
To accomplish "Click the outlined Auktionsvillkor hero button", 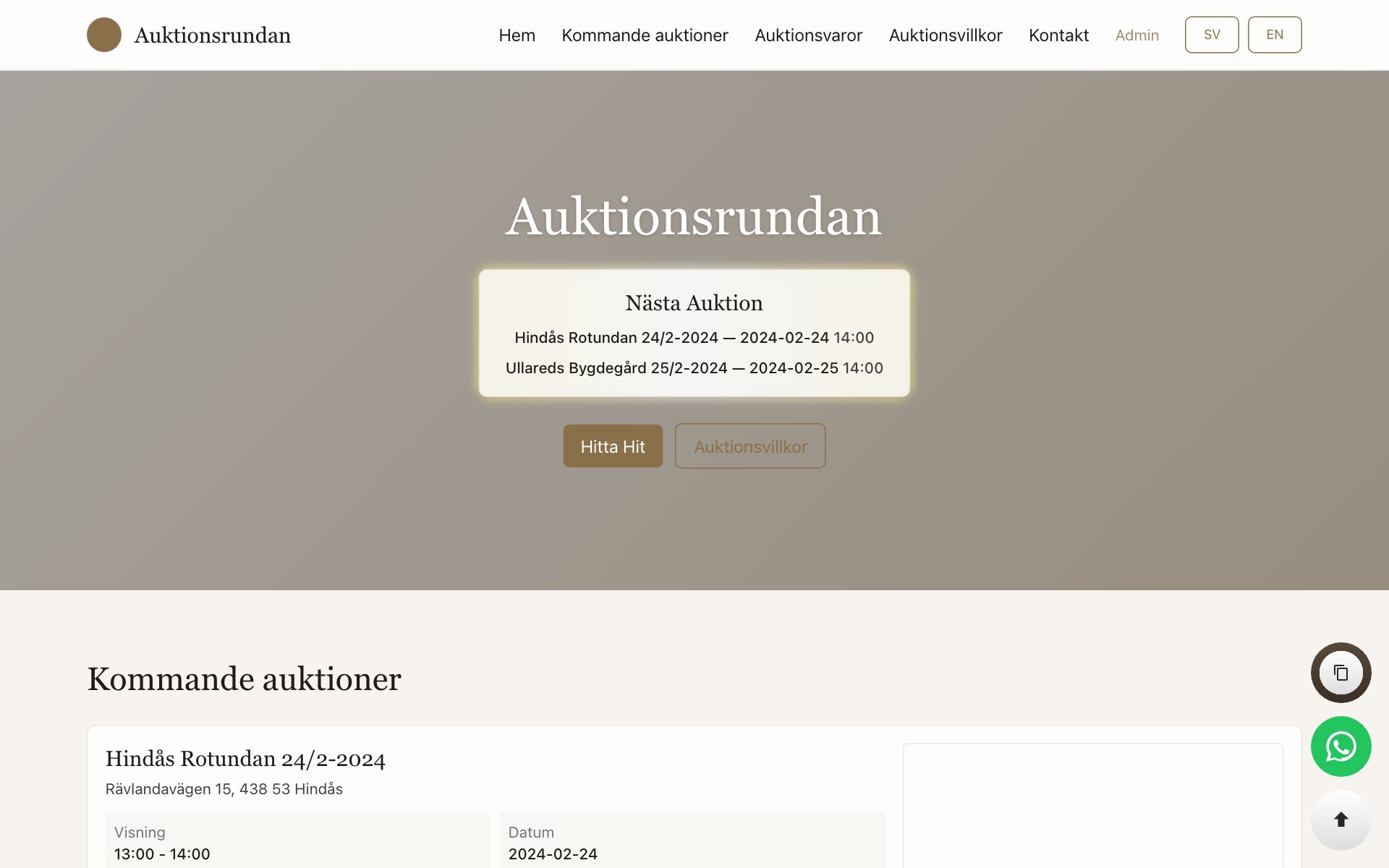I will pos(750,446).
